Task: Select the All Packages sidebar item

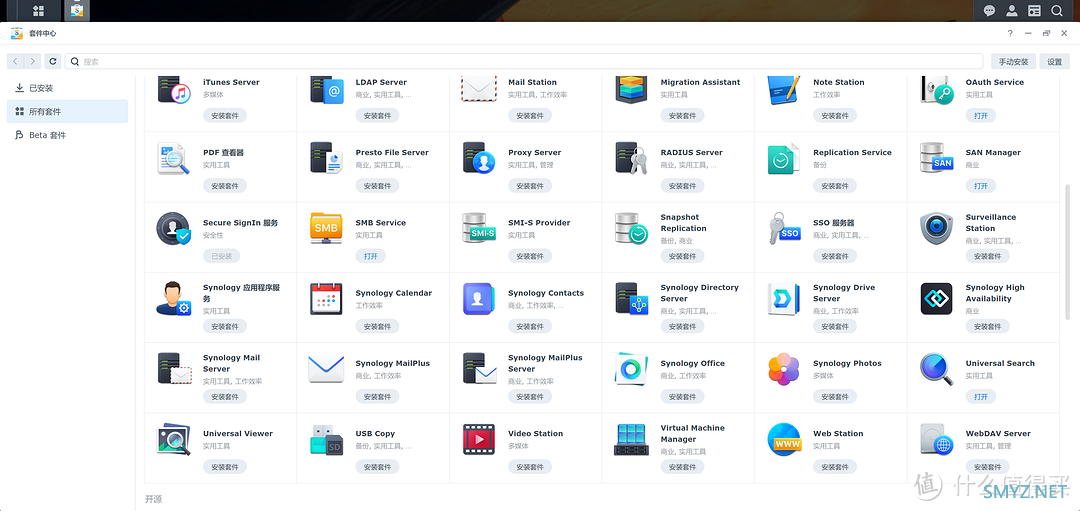Action: point(68,112)
